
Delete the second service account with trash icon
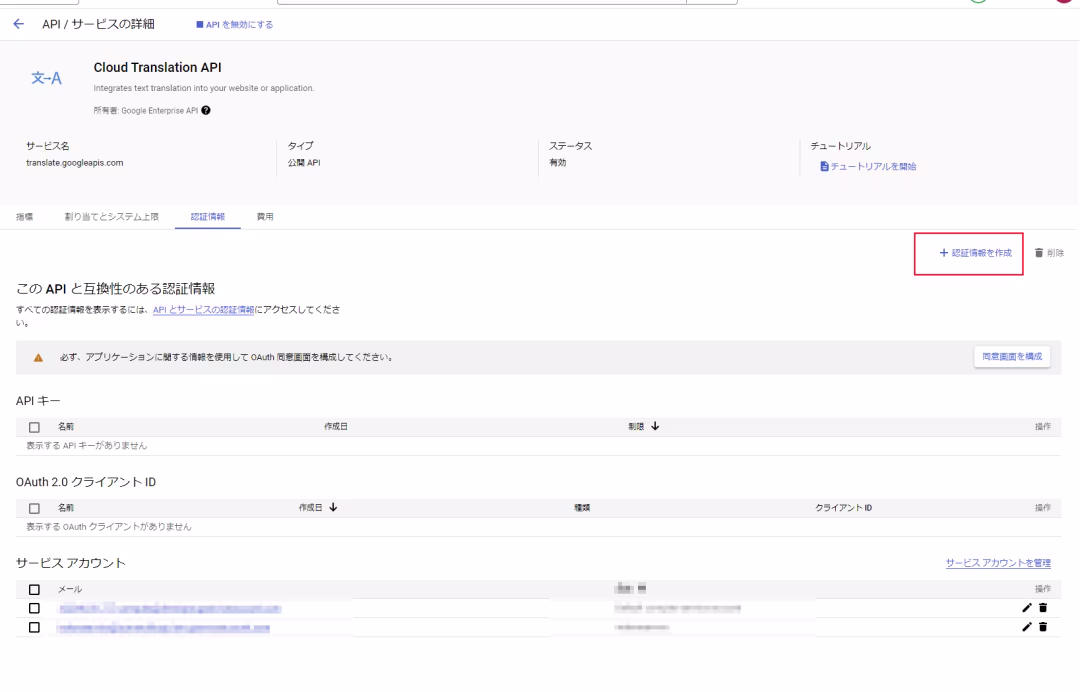pyautogui.click(x=1043, y=627)
